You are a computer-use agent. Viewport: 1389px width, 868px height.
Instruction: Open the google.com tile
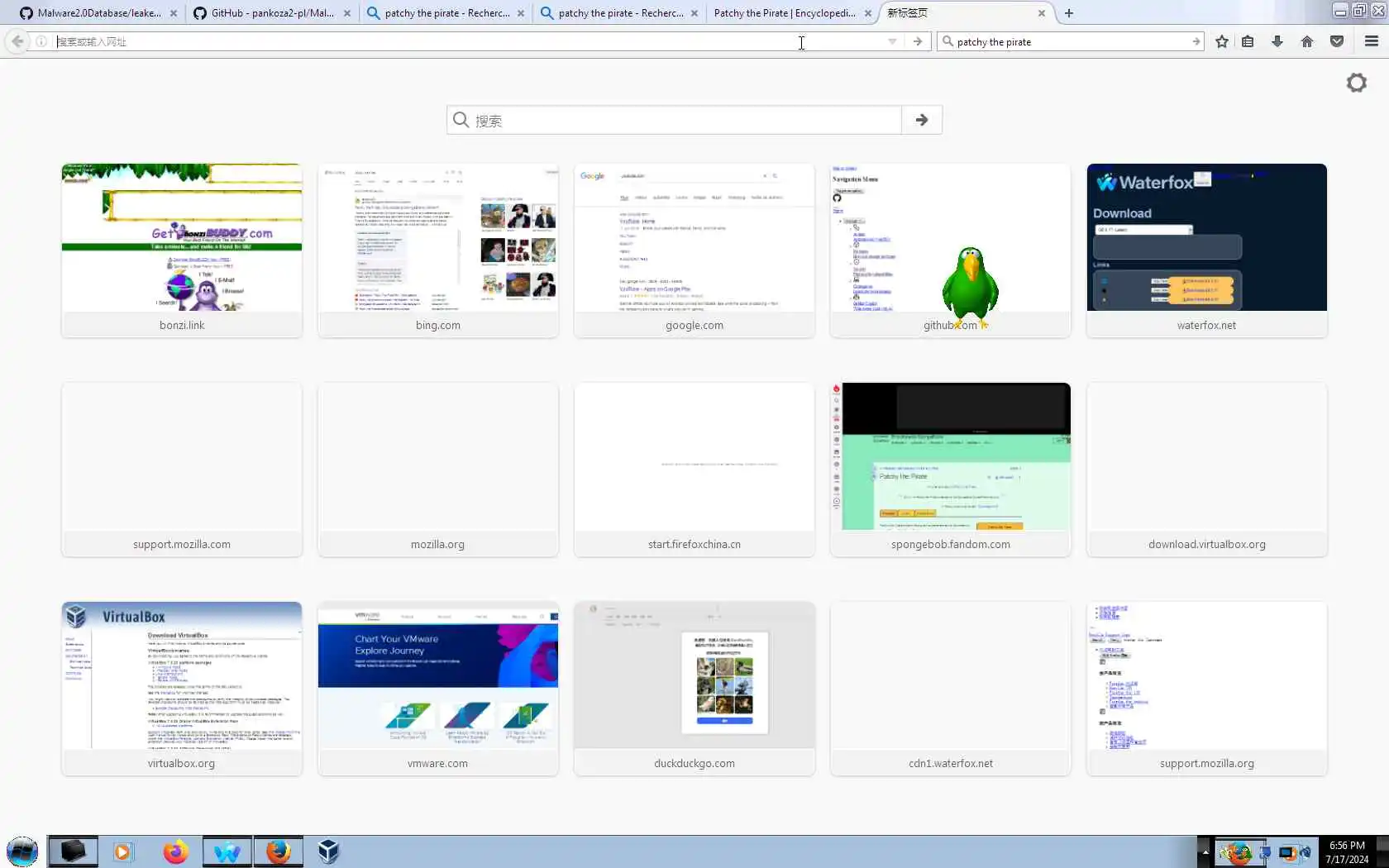(x=694, y=250)
